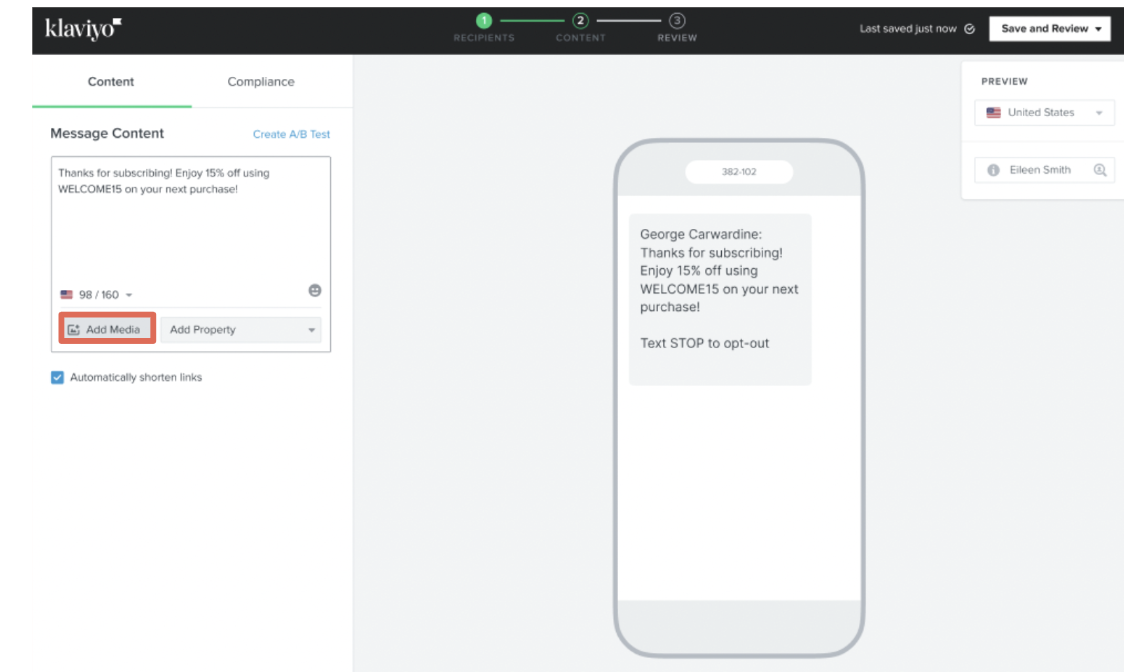Expand the United States preview country dropdown

click(x=1044, y=112)
